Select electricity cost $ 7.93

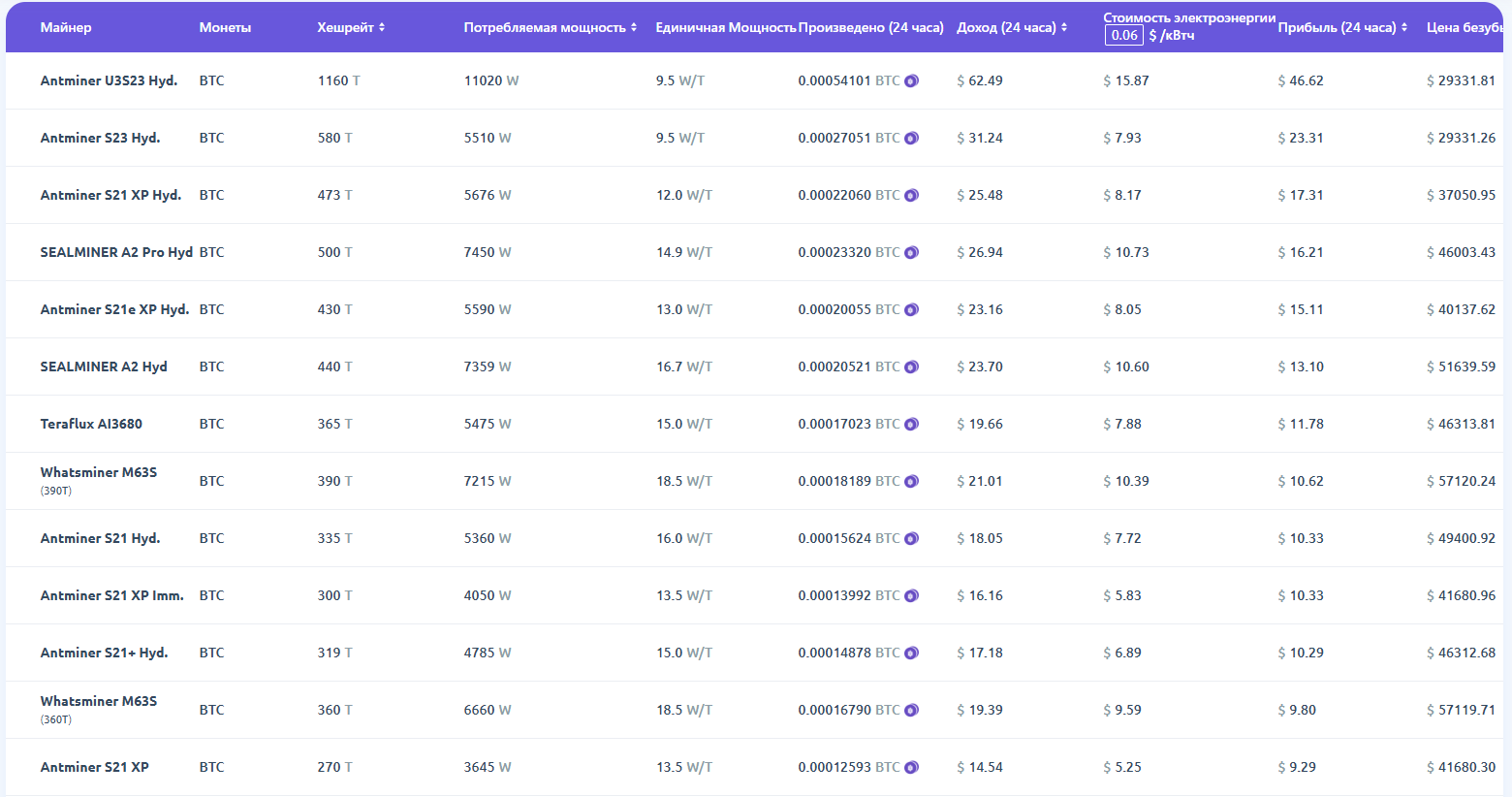pyautogui.click(x=1122, y=138)
